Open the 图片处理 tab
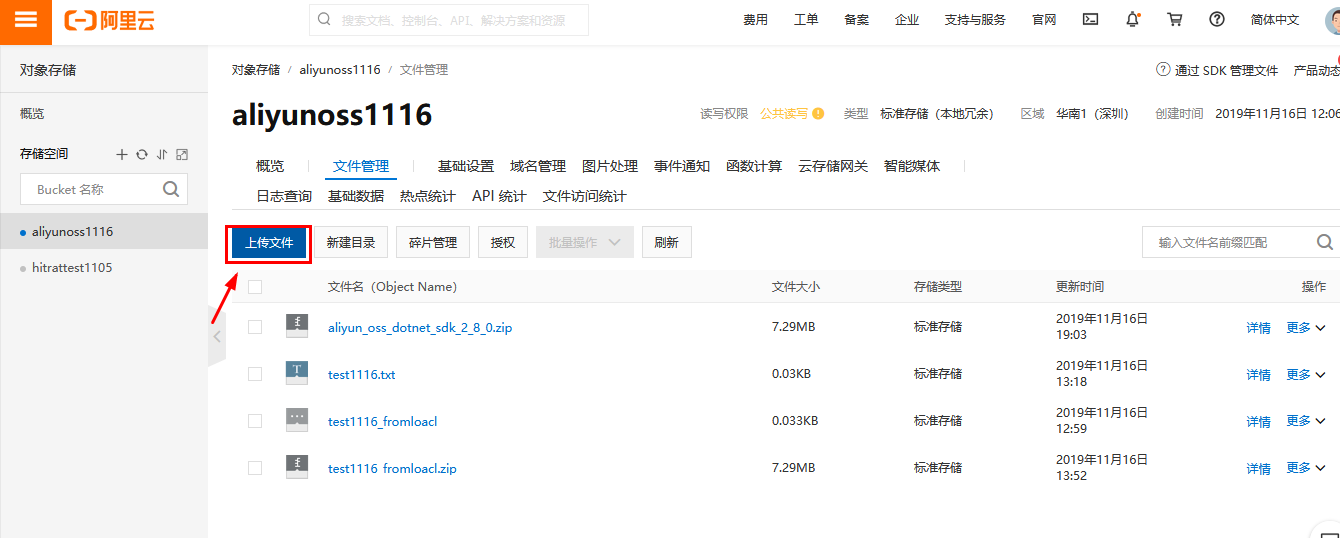 coord(610,166)
